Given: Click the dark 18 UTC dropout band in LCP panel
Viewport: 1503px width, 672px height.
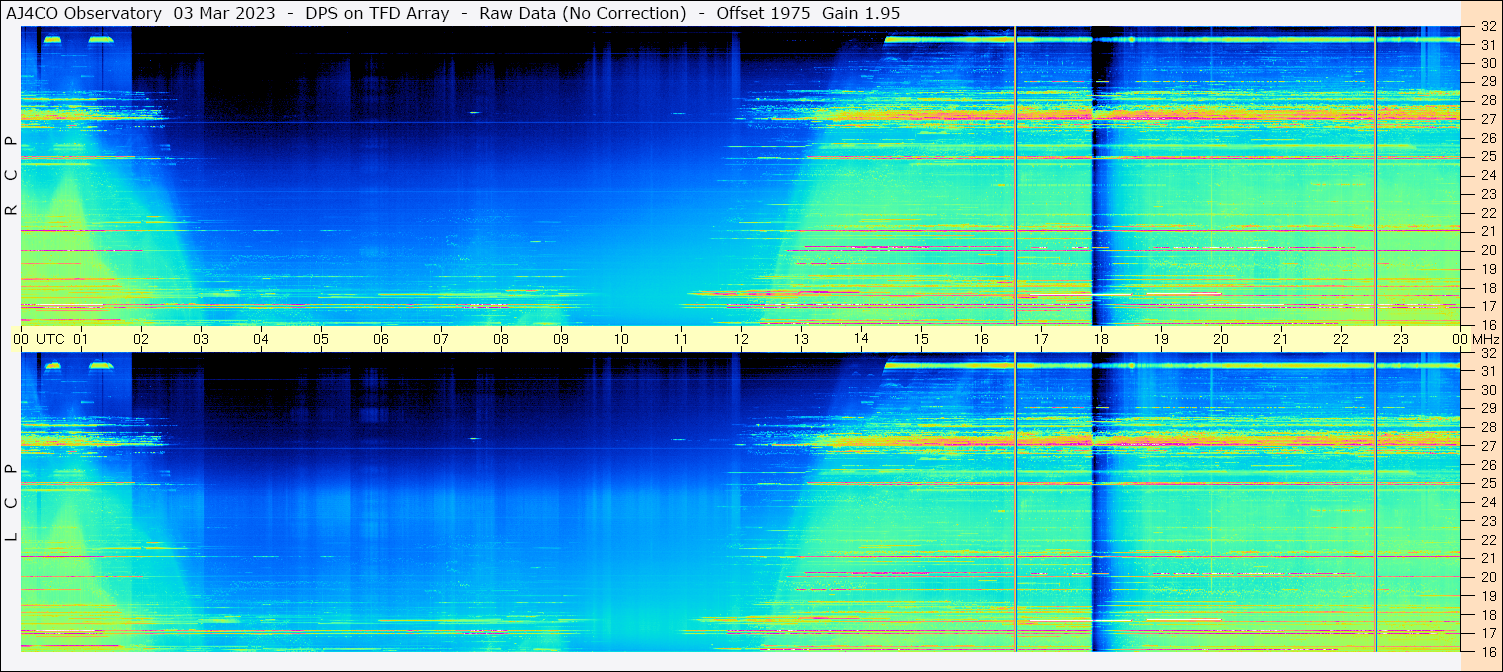Looking at the screenshot, I should (x=1101, y=502).
